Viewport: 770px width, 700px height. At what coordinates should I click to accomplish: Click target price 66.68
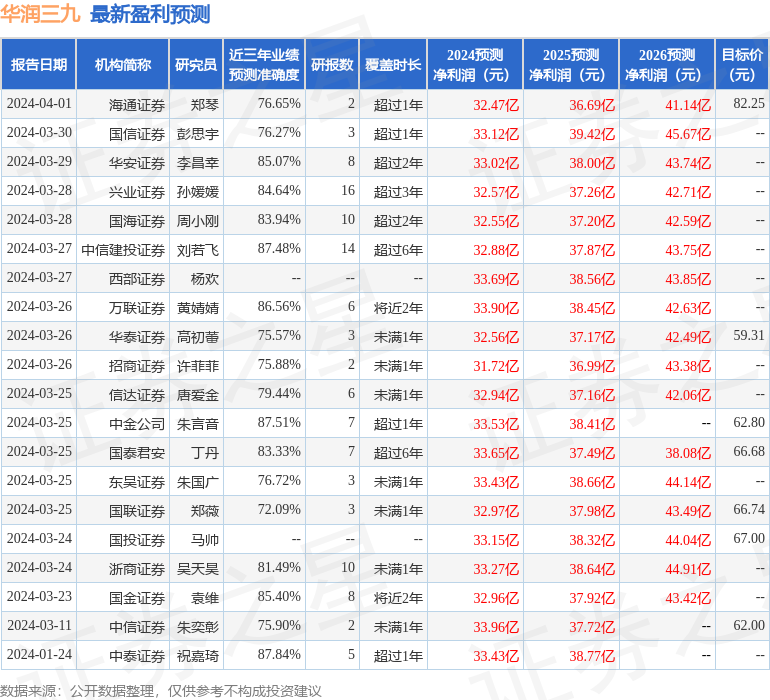pyautogui.click(x=749, y=451)
